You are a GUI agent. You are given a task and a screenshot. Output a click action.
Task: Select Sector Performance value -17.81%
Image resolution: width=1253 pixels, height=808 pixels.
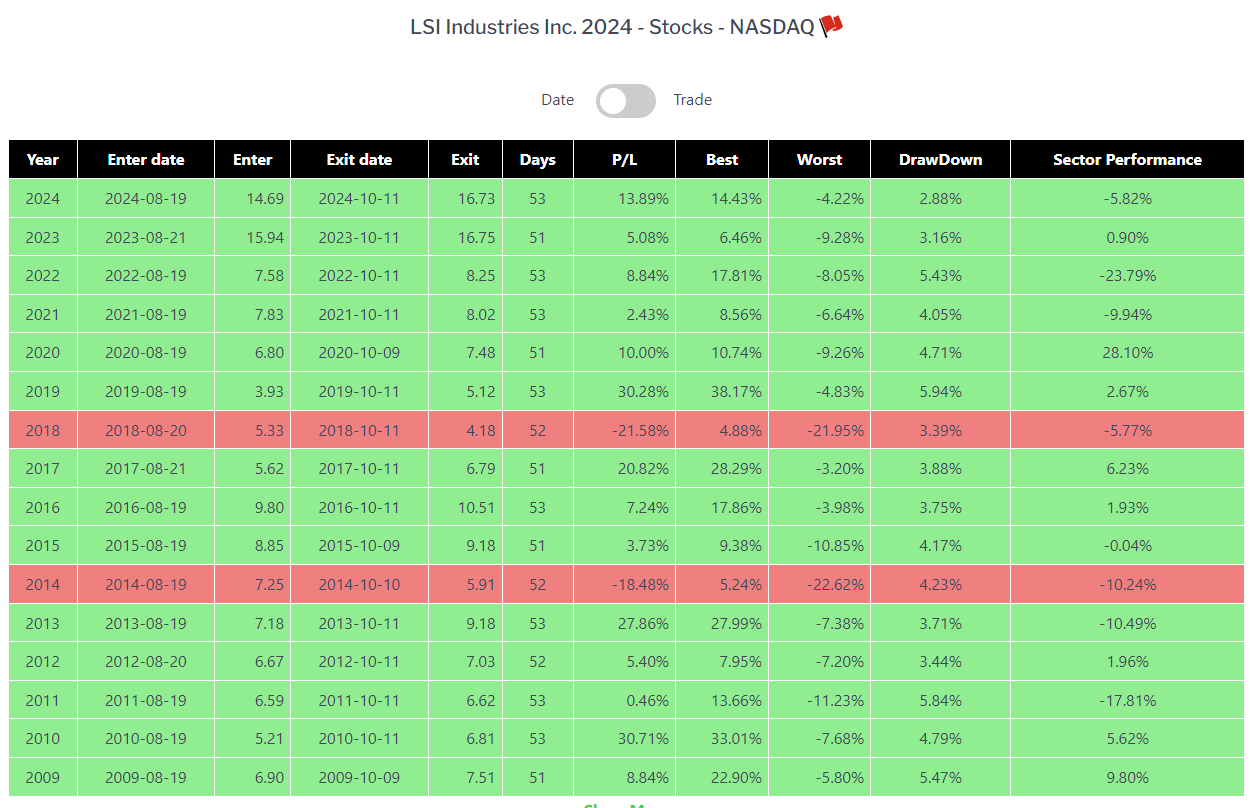(x=1128, y=701)
